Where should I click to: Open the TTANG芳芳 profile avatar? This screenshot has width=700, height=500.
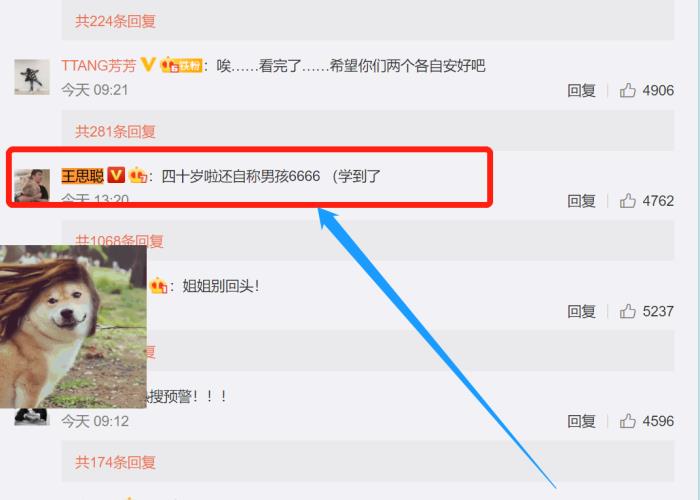coord(32,77)
